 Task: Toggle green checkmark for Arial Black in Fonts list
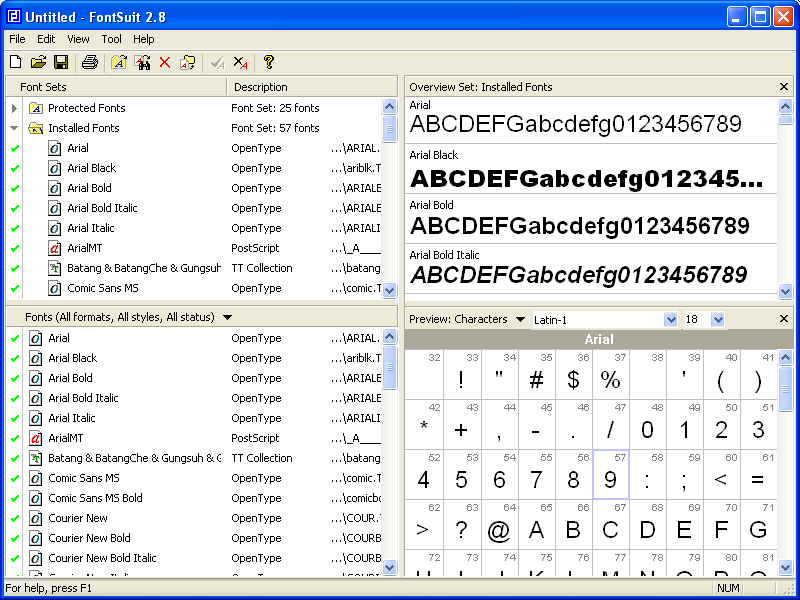coord(15,358)
